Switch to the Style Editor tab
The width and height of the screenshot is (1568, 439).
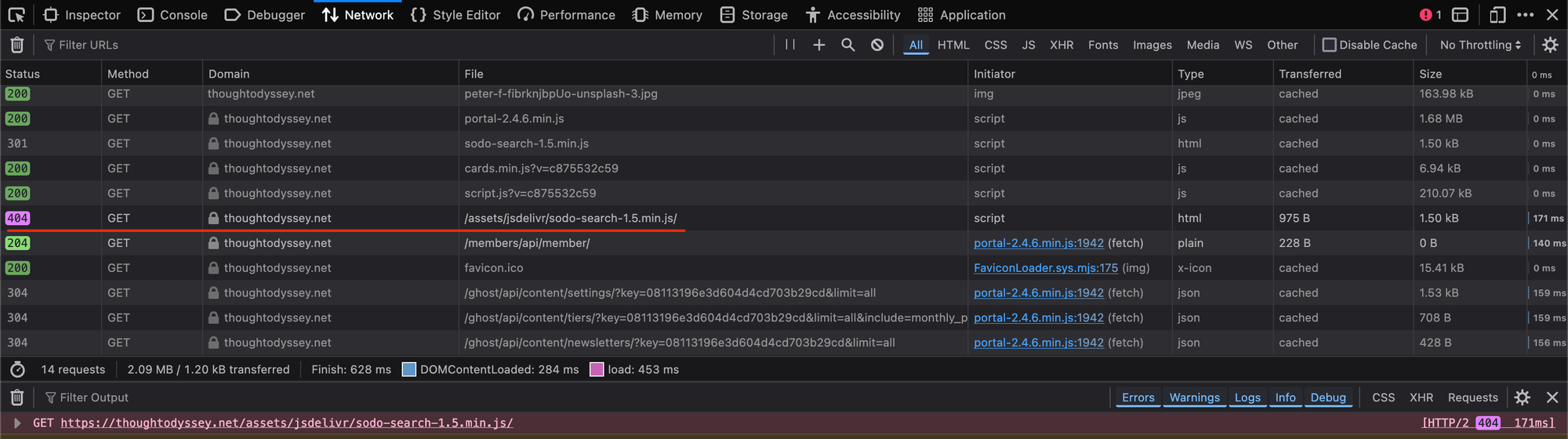456,15
